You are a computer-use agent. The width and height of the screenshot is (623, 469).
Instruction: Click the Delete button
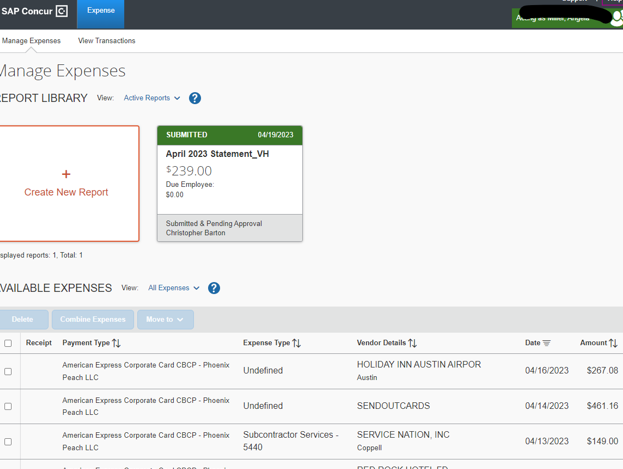click(x=23, y=320)
